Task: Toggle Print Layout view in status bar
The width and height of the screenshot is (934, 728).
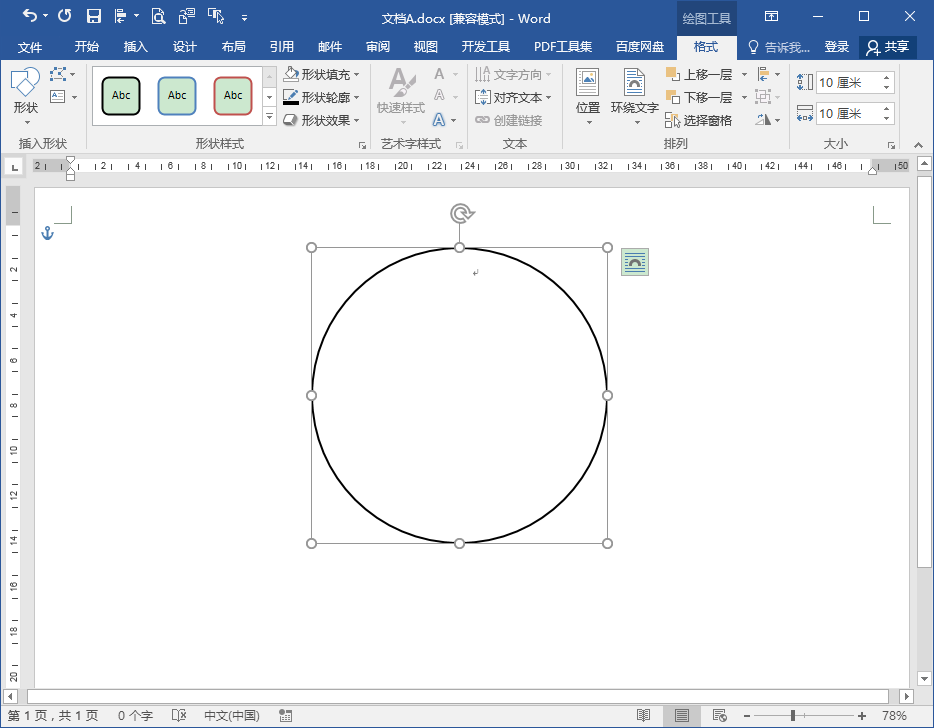Action: pyautogui.click(x=682, y=716)
